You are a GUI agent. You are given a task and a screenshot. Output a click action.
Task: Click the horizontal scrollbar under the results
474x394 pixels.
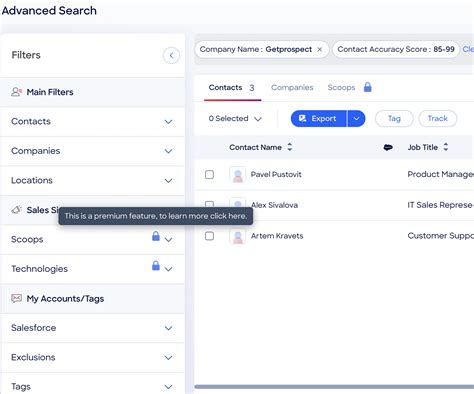tap(334, 387)
